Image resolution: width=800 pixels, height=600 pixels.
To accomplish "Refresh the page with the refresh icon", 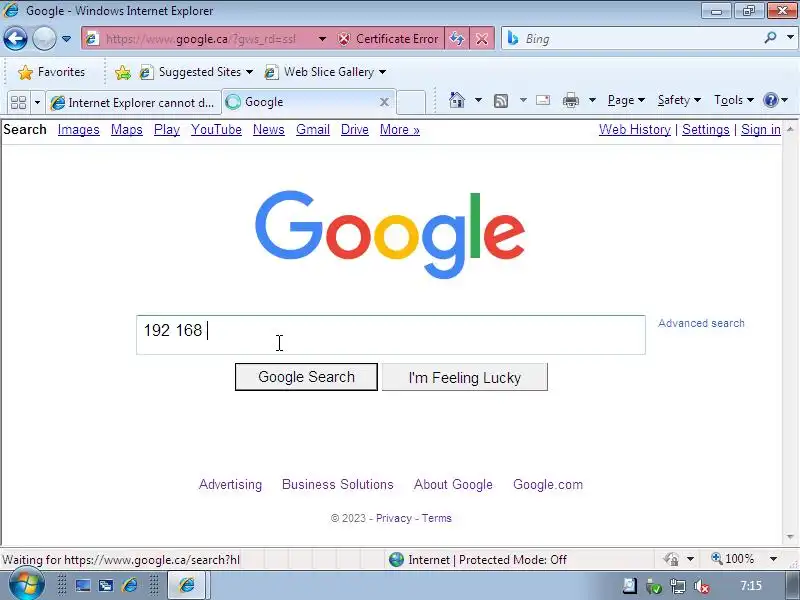I will [x=457, y=39].
